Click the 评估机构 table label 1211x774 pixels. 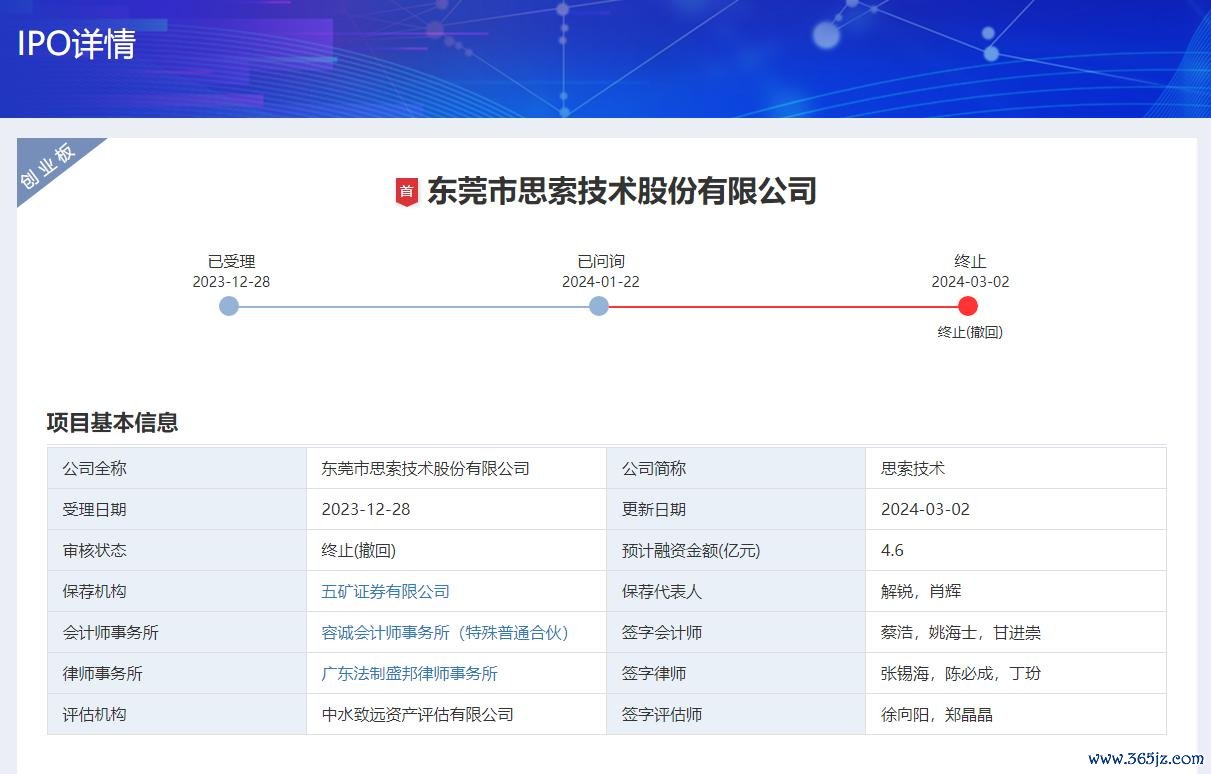95,715
